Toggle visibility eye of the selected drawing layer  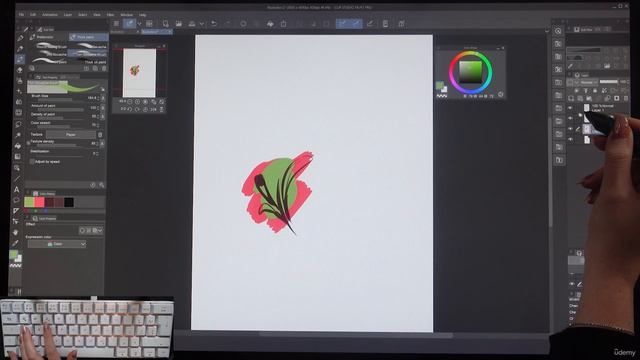pyautogui.click(x=570, y=129)
